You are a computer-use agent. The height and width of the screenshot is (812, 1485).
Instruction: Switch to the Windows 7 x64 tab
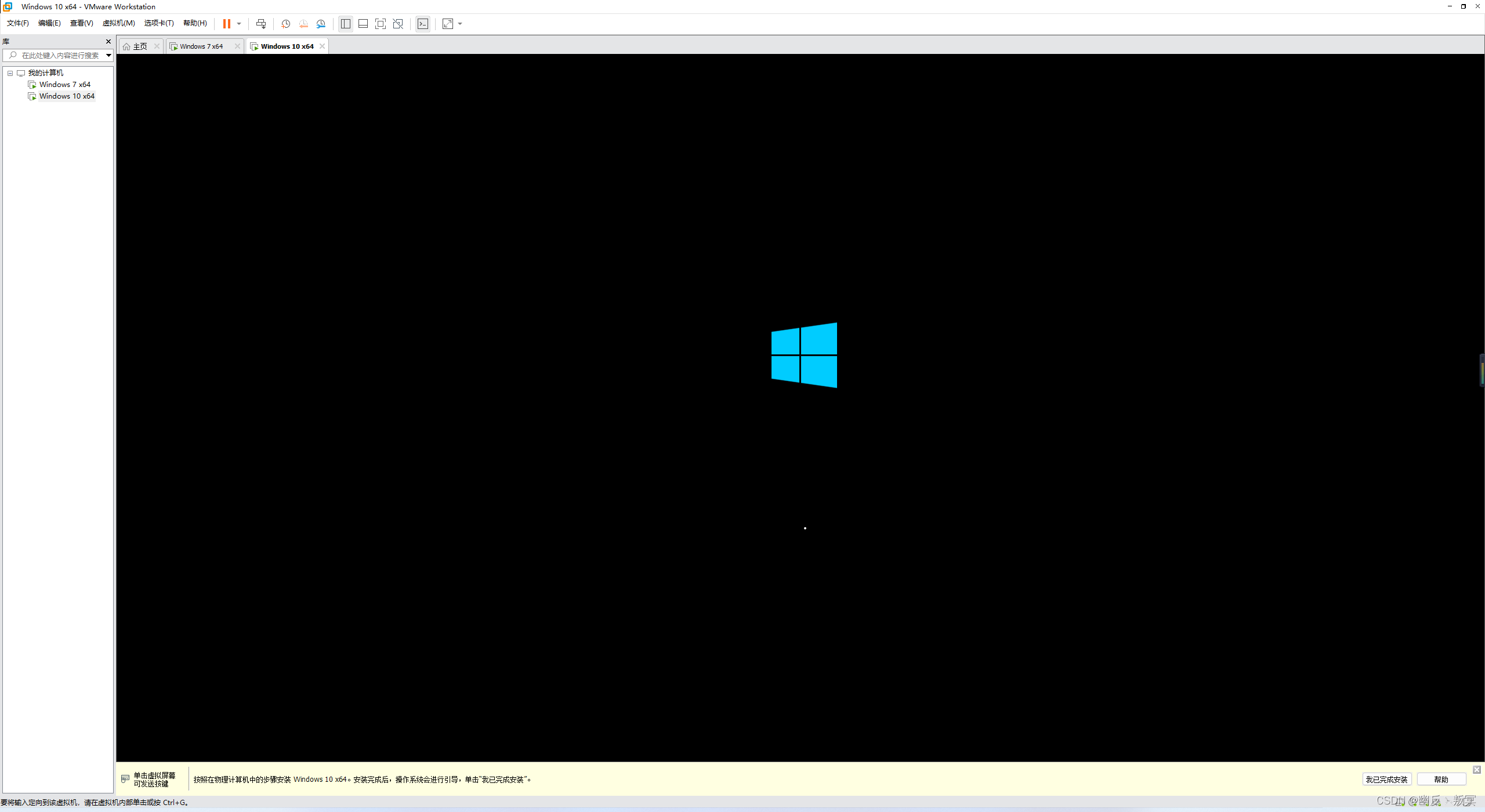click(201, 46)
